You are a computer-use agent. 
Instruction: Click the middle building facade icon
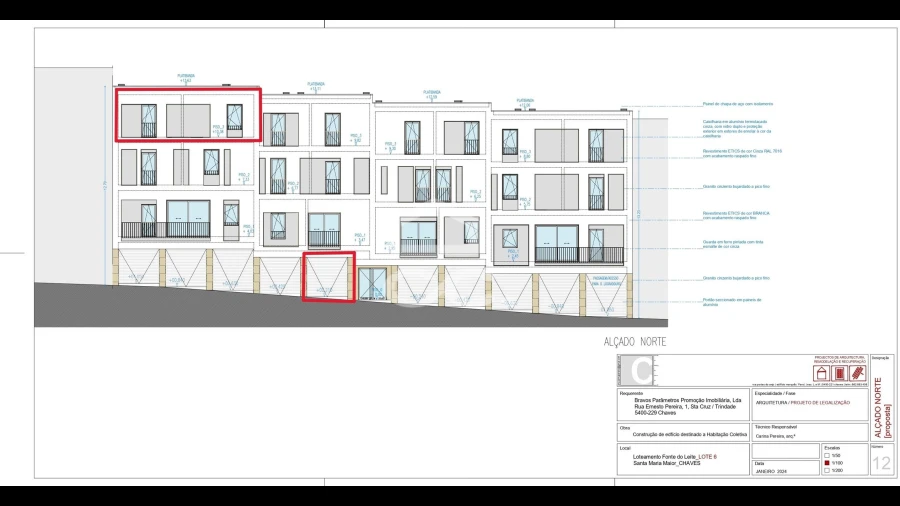coord(840,373)
